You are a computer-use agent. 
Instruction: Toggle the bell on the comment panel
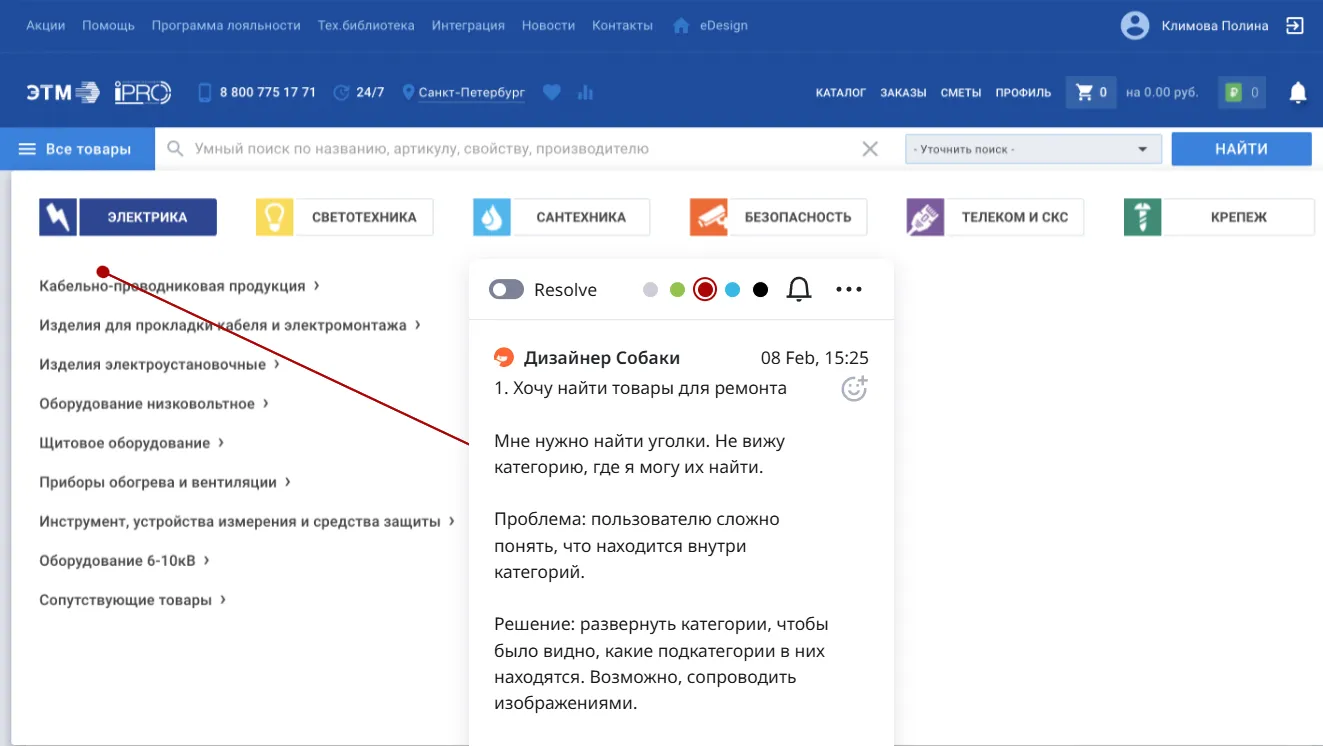click(798, 289)
